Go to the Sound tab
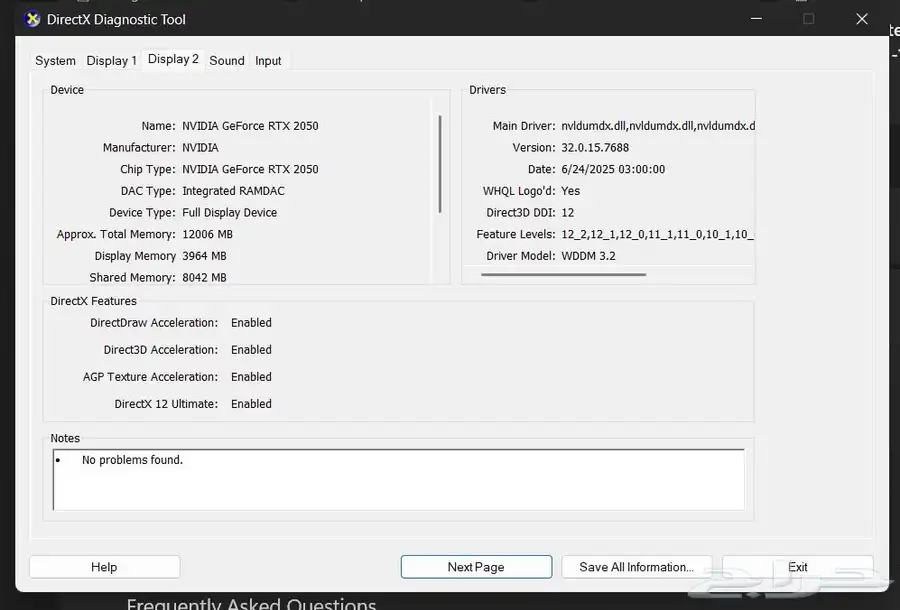 pyautogui.click(x=227, y=61)
